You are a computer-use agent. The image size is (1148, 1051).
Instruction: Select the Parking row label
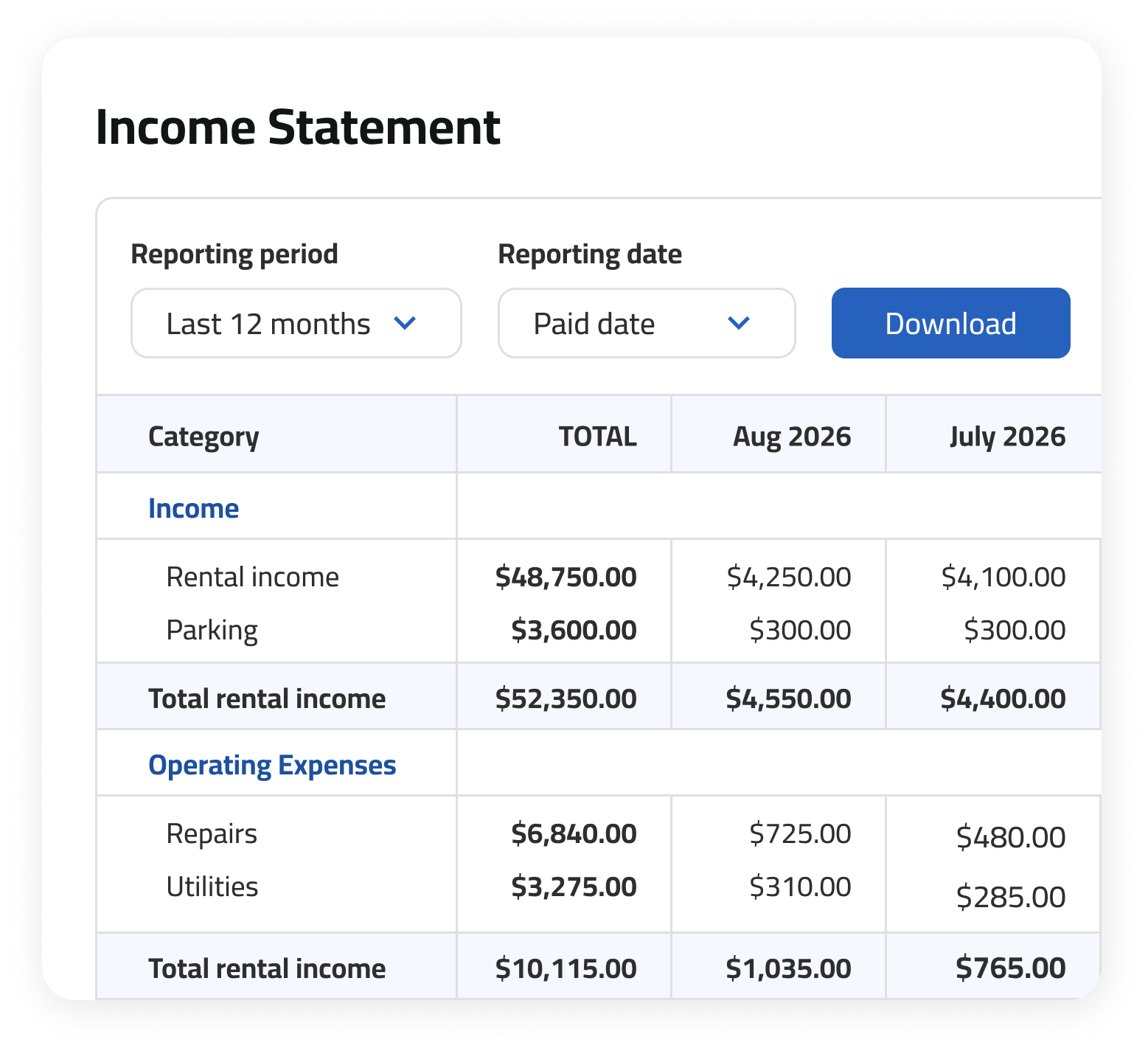pyautogui.click(x=212, y=631)
